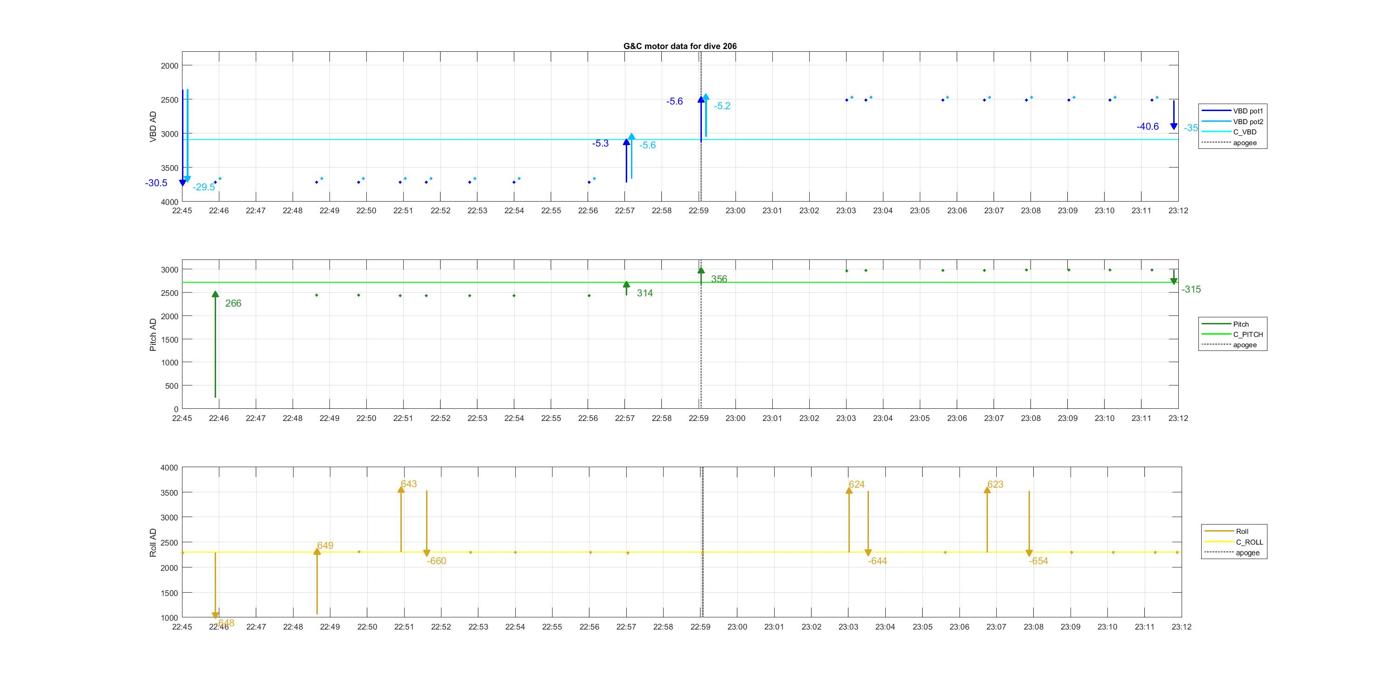Select the -644 roll data label
The image size is (1400, 693).
[878, 561]
